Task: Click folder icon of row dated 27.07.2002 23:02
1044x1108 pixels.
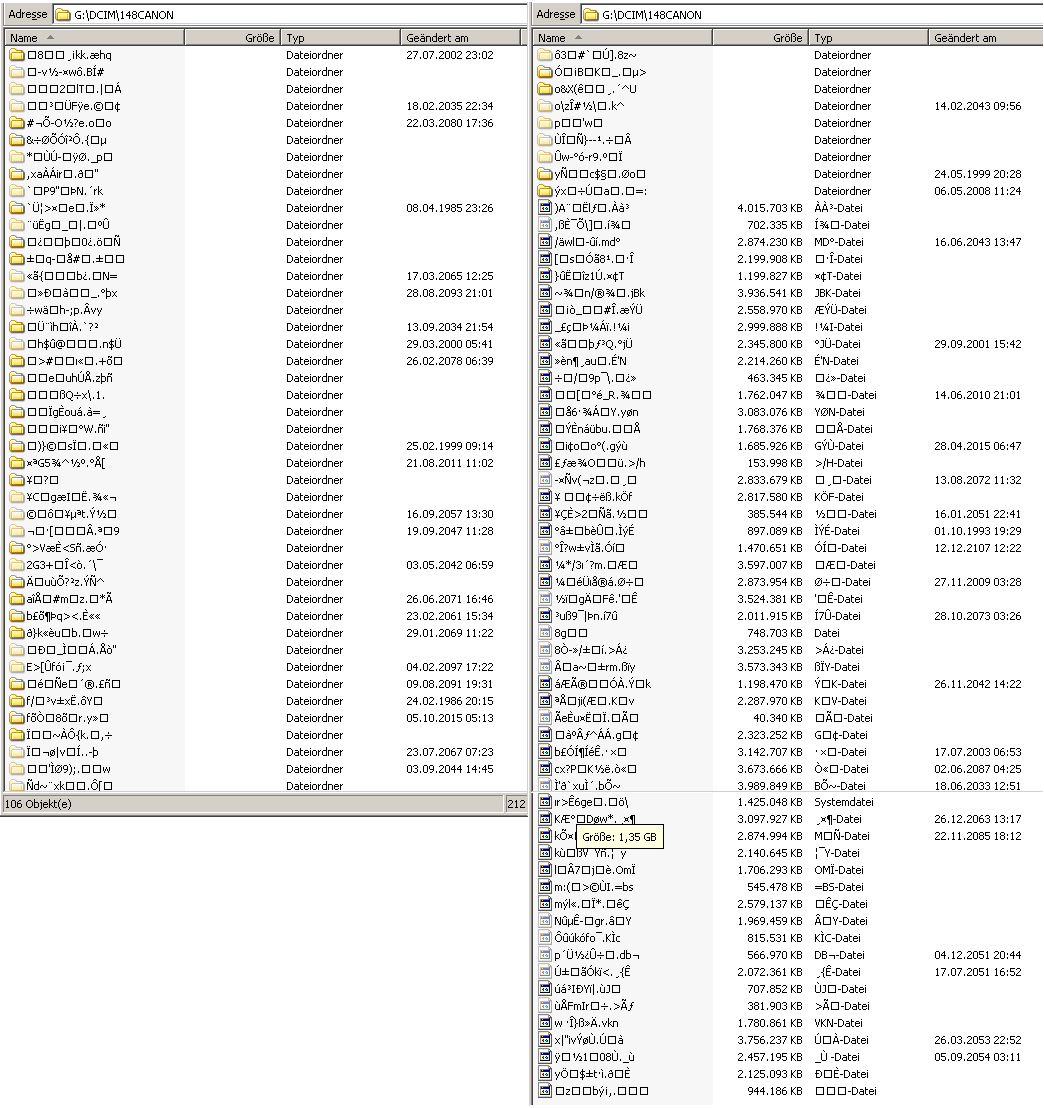Action: (17, 55)
